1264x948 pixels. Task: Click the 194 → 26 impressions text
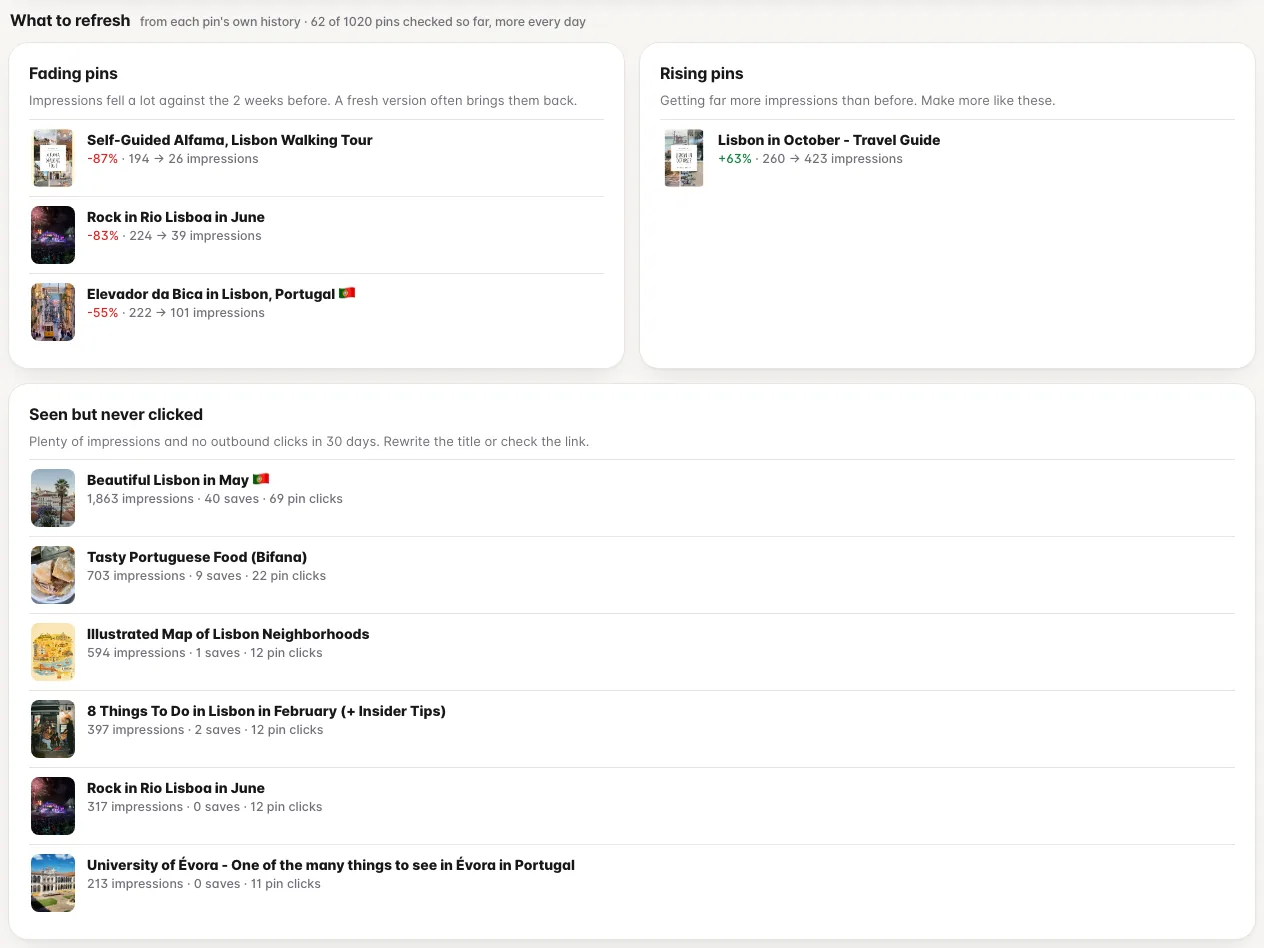click(x=193, y=159)
